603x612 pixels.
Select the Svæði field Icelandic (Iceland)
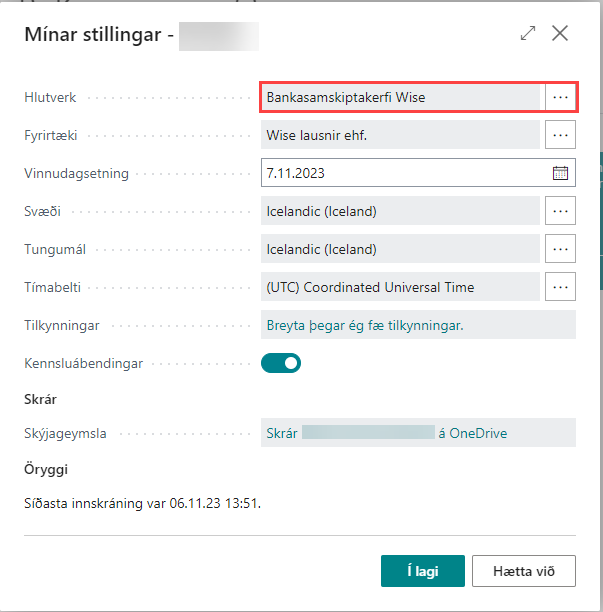pos(400,211)
